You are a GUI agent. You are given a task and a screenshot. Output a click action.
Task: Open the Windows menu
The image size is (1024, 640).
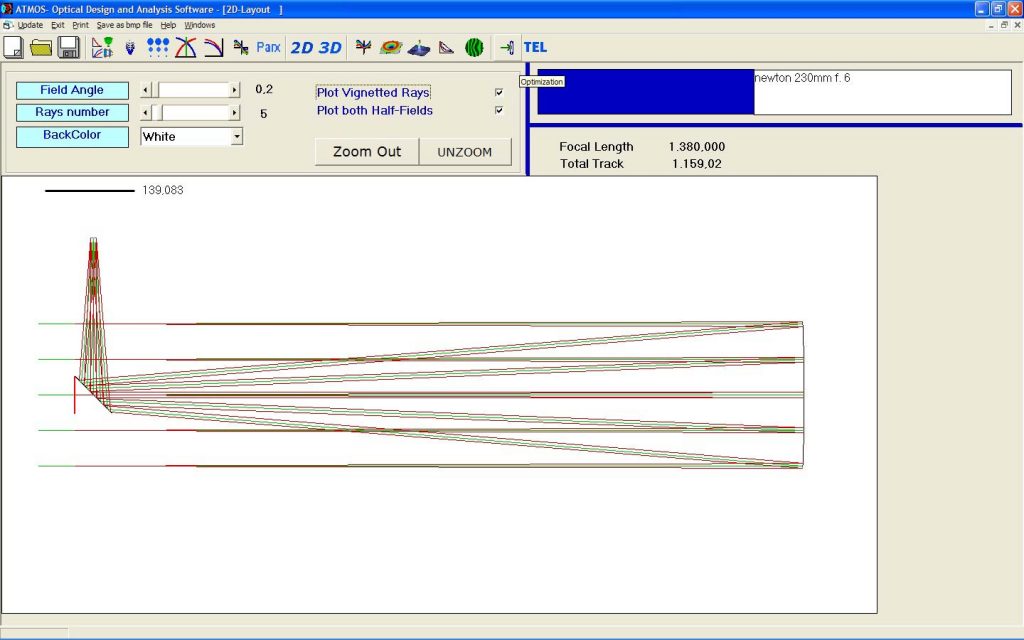click(199, 25)
